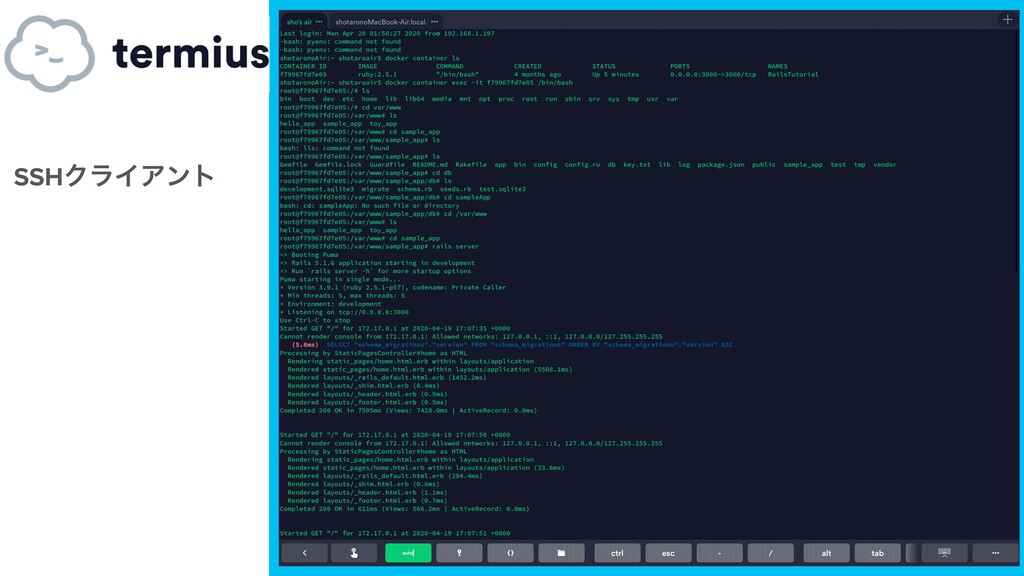Click 'Listening on tcp://0.0.0.0:3000' line
Image resolution: width=1024 pixels, height=576 pixels.
(x=344, y=312)
